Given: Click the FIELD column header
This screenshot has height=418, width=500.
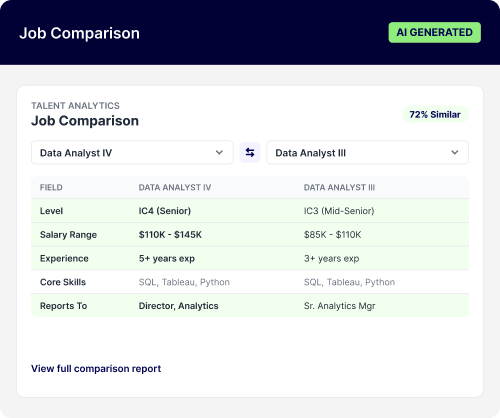Looking at the screenshot, I should (51, 187).
